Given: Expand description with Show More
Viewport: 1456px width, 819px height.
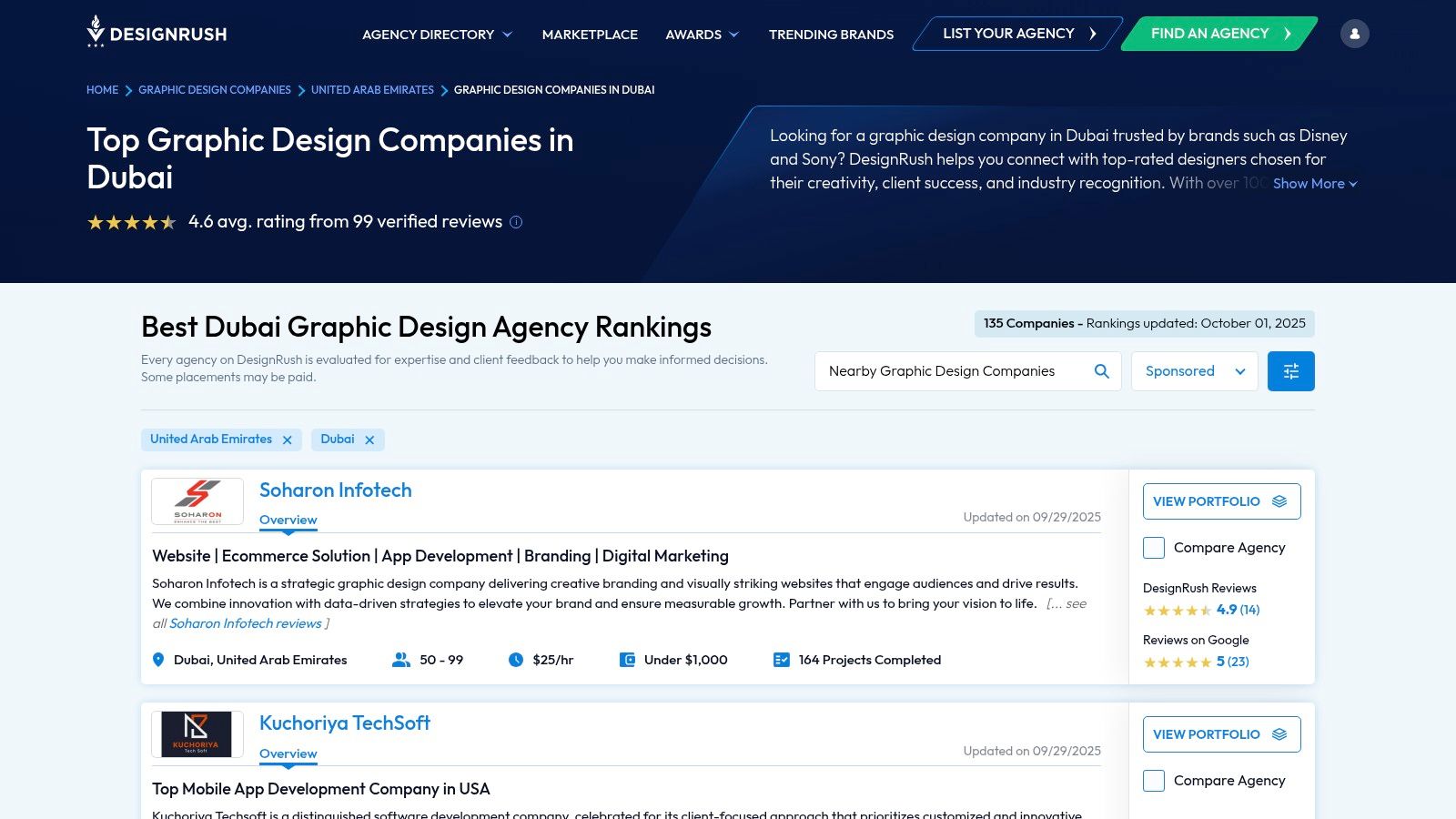Looking at the screenshot, I should tap(1314, 184).
